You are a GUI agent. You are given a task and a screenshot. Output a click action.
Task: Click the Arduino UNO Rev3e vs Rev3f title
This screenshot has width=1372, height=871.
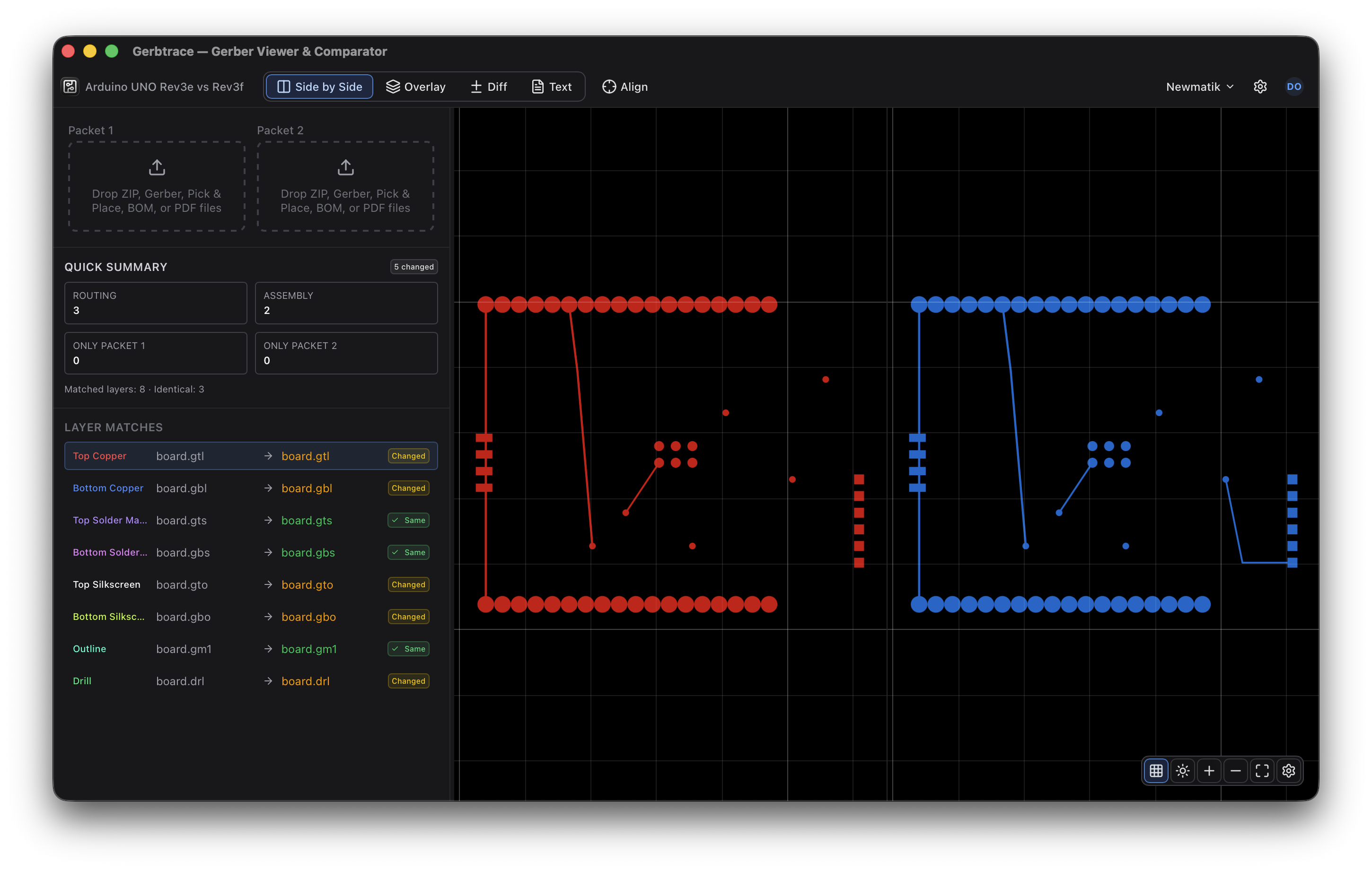coord(164,87)
